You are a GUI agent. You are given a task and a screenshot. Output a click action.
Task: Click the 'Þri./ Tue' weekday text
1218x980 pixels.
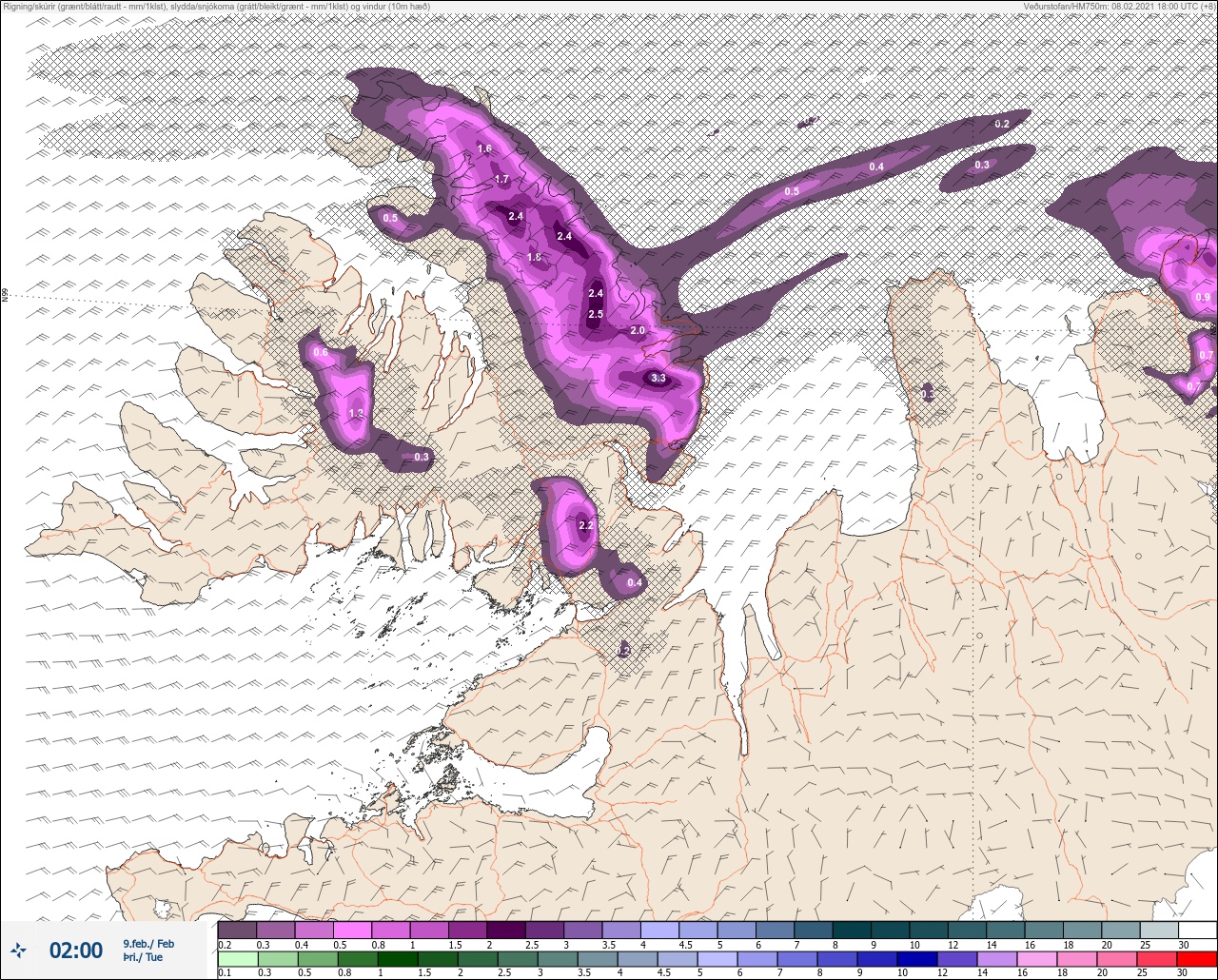tap(143, 957)
